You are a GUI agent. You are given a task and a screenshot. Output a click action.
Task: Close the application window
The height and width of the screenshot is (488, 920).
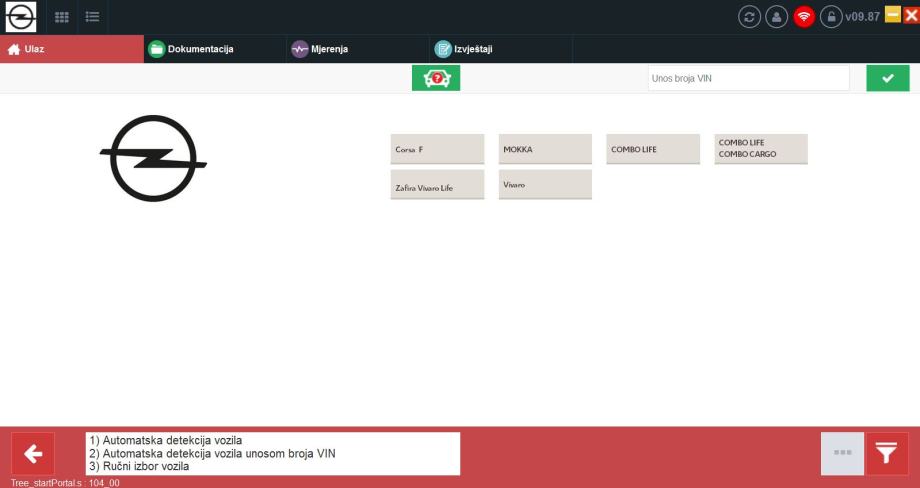(x=911, y=15)
